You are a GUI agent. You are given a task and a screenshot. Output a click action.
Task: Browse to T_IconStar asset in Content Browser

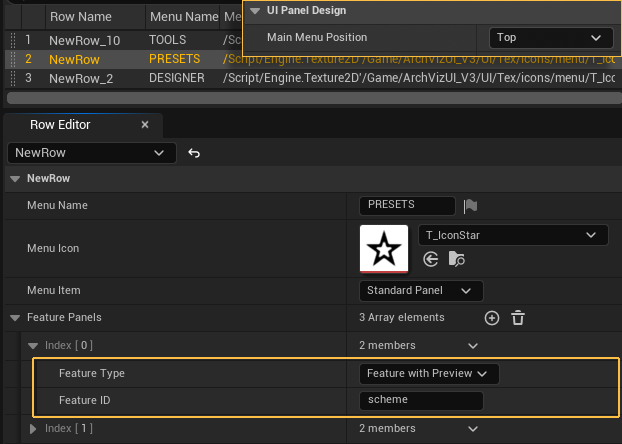(457, 259)
